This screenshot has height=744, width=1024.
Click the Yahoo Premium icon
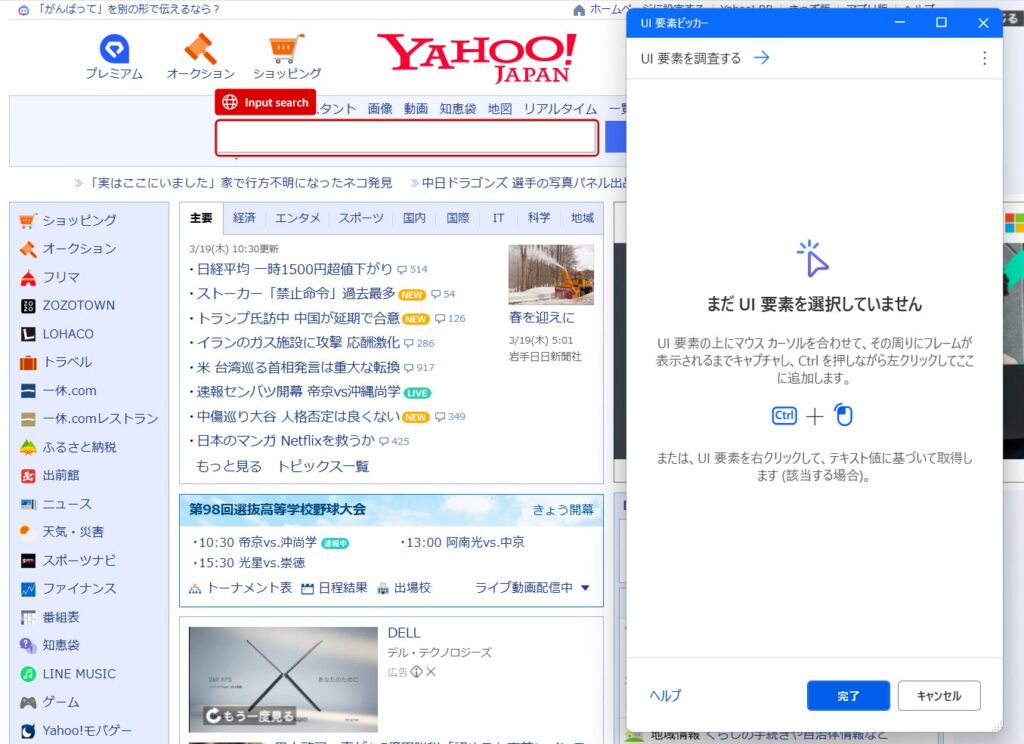coord(114,49)
